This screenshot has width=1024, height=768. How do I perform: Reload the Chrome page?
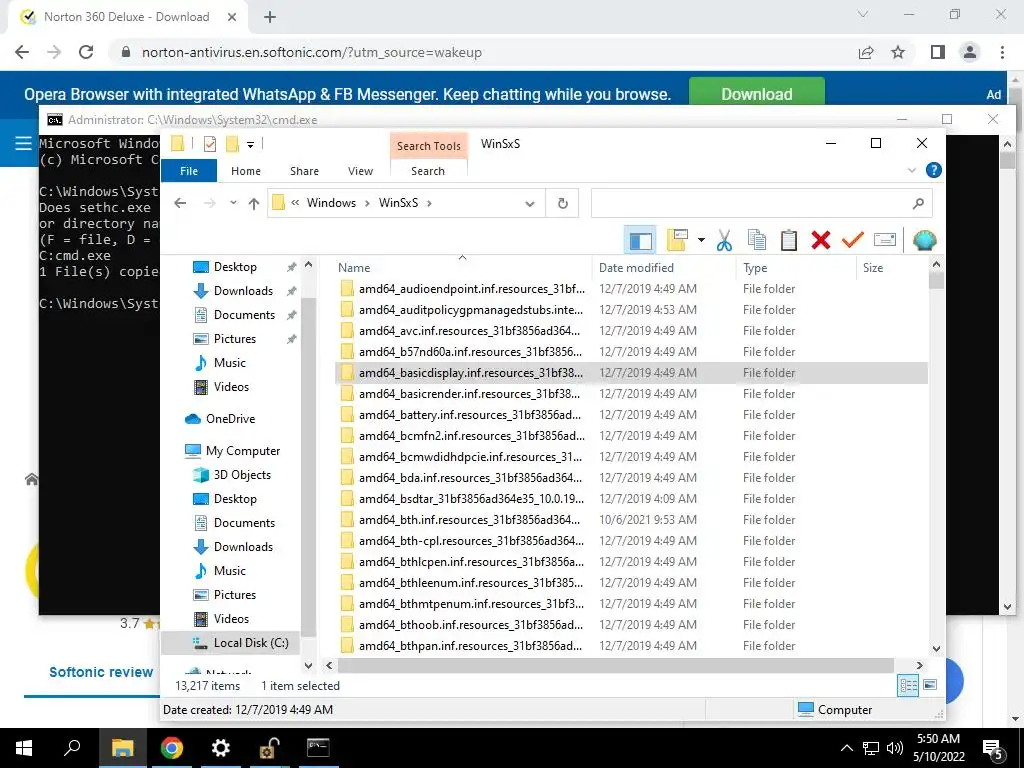(x=86, y=52)
